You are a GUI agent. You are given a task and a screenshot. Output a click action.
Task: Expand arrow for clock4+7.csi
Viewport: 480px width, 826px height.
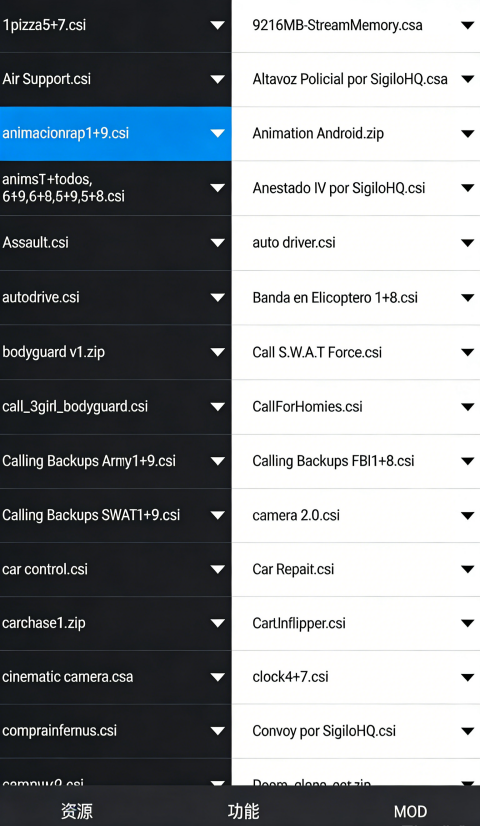point(467,677)
